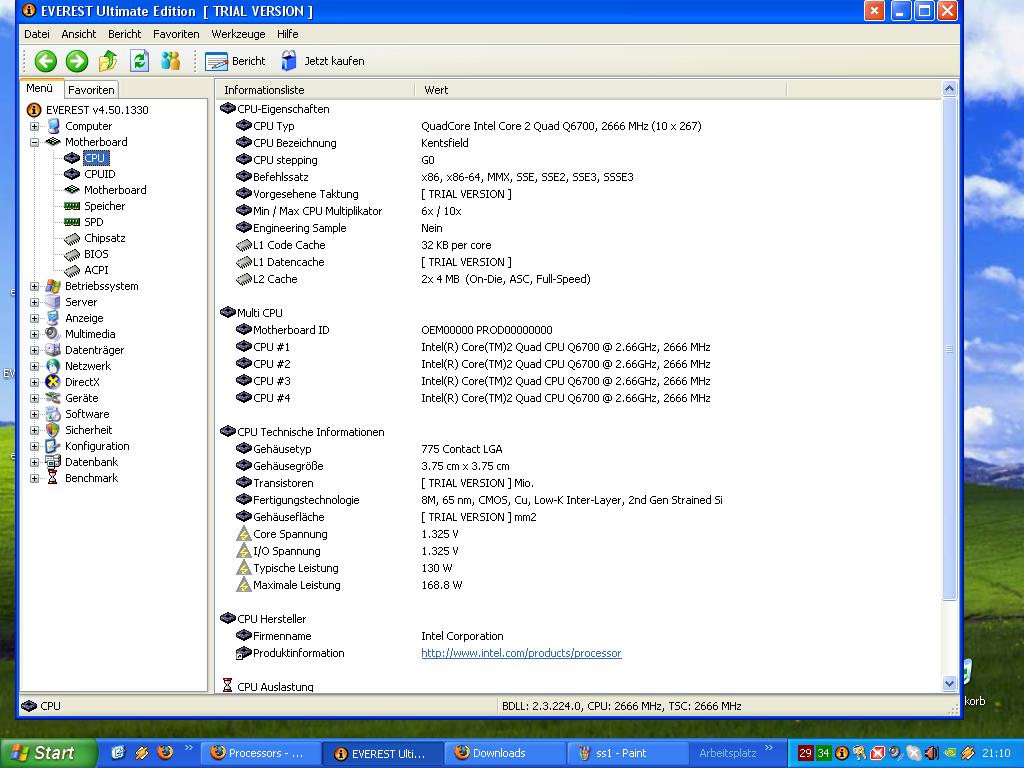
Task: Open the Bericht menu
Action: click(124, 34)
